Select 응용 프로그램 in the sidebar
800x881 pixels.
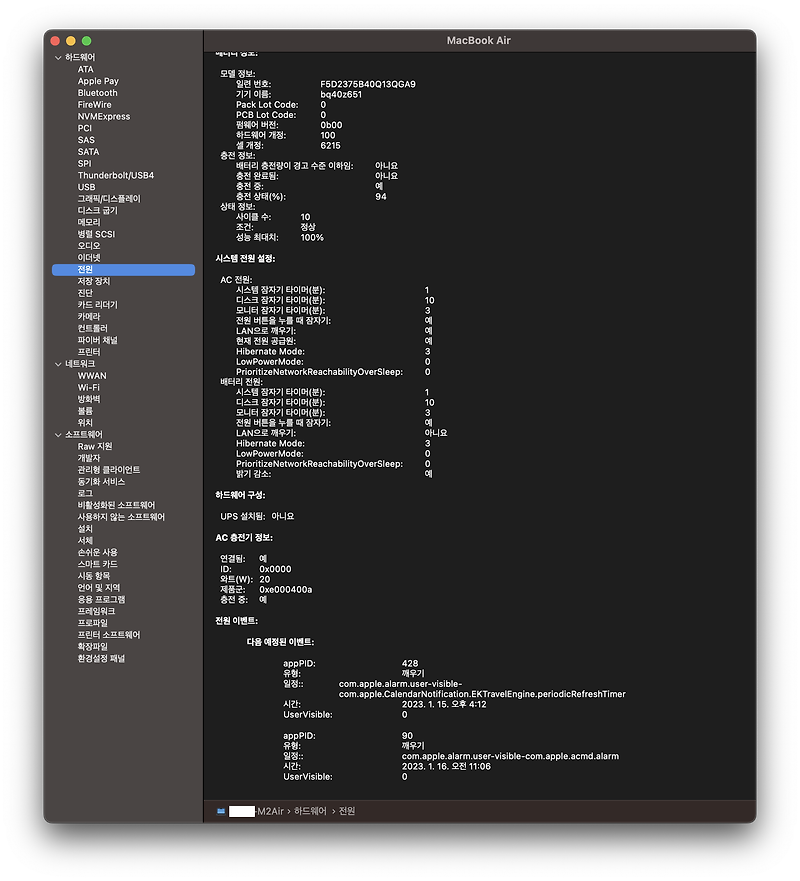click(102, 600)
